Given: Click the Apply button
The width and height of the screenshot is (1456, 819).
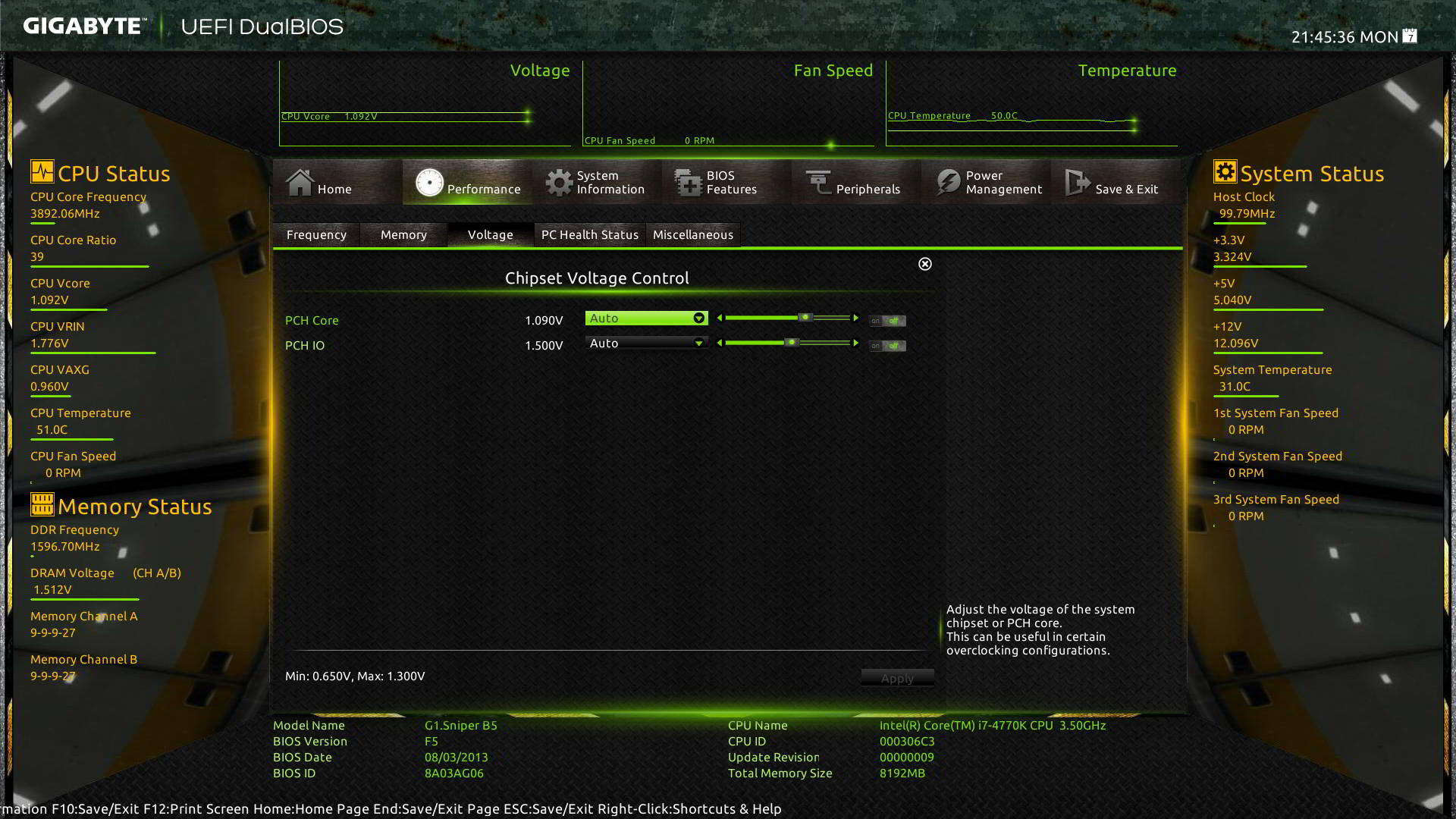Looking at the screenshot, I should (897, 678).
